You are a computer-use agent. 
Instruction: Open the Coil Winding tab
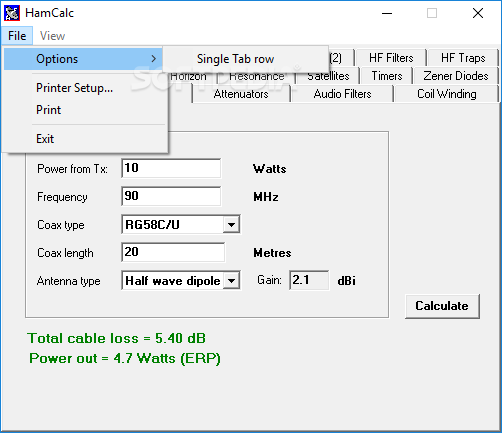pos(447,94)
